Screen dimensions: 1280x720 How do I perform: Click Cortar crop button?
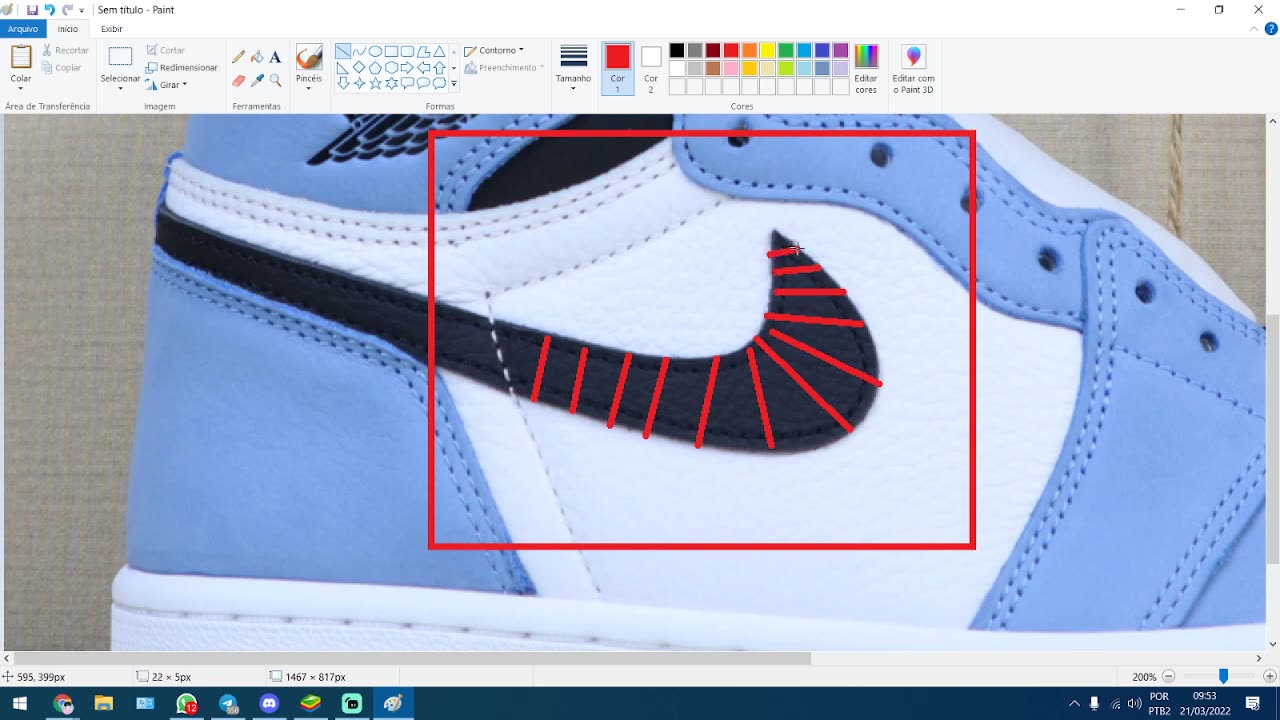tap(165, 50)
